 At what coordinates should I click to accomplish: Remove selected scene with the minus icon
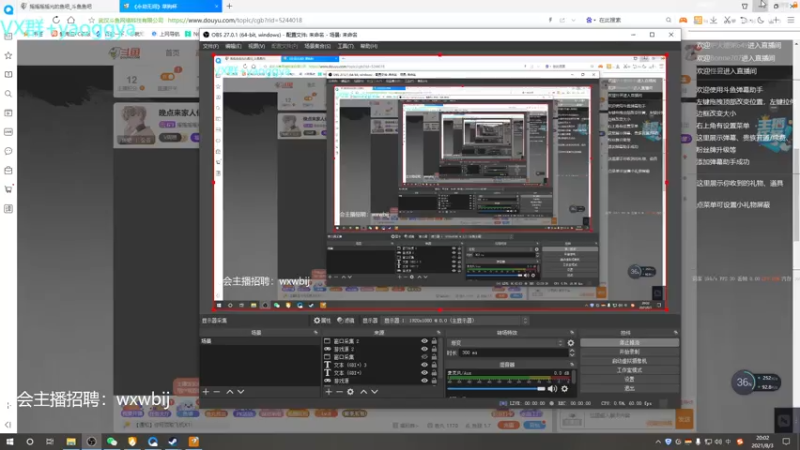pyautogui.click(x=217, y=392)
